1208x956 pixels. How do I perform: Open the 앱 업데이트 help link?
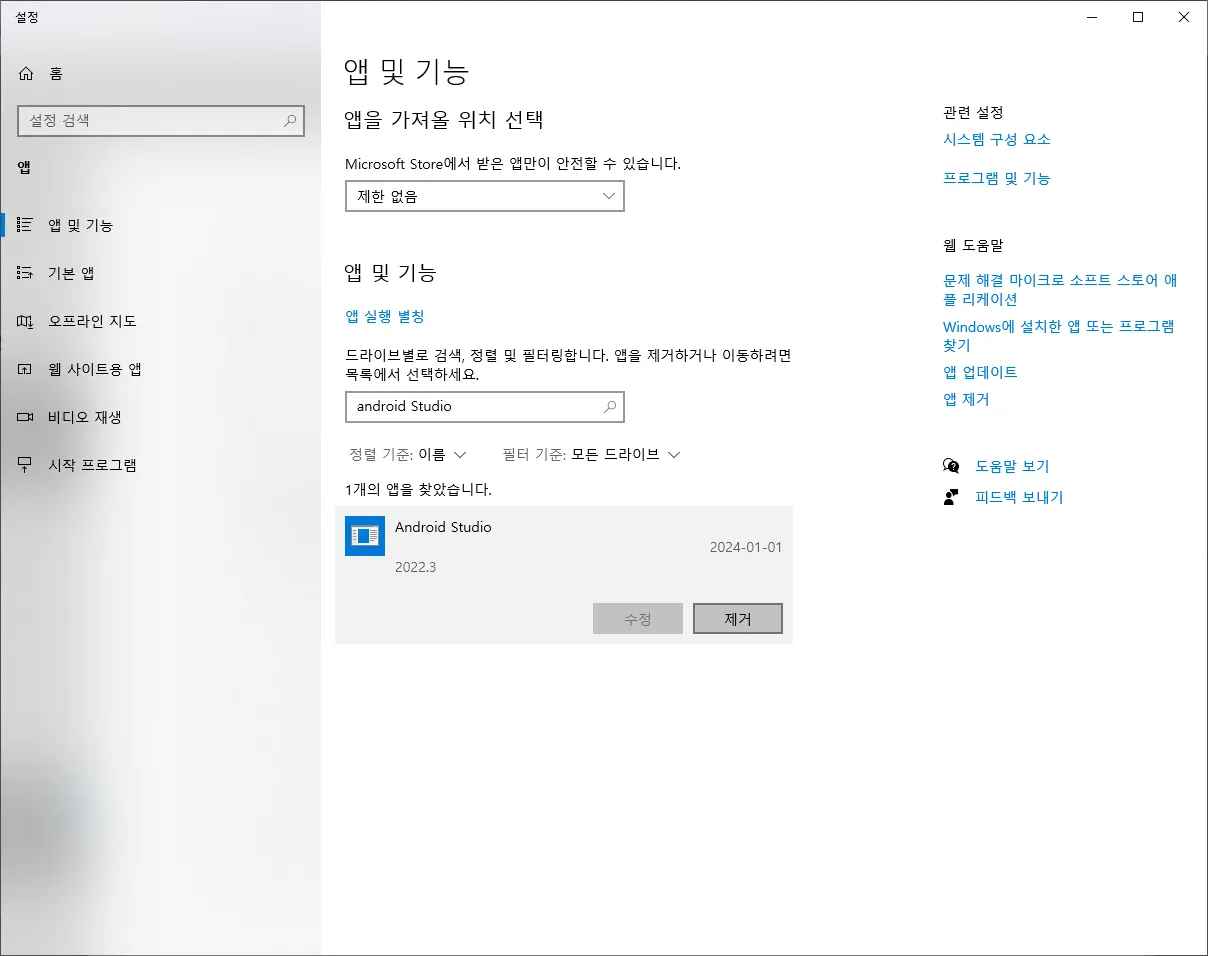[980, 372]
